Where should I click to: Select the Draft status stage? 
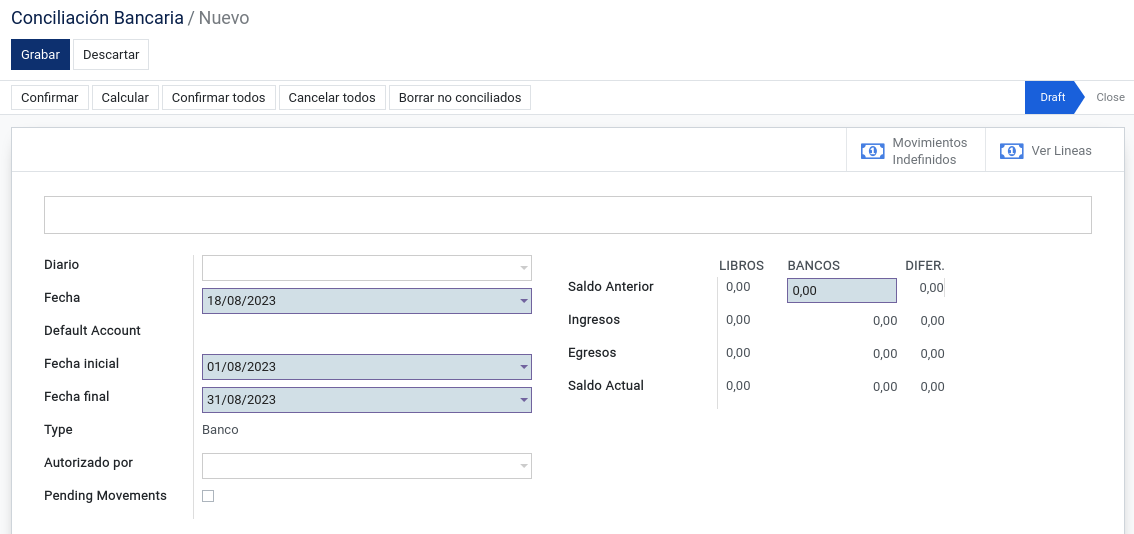1053,97
